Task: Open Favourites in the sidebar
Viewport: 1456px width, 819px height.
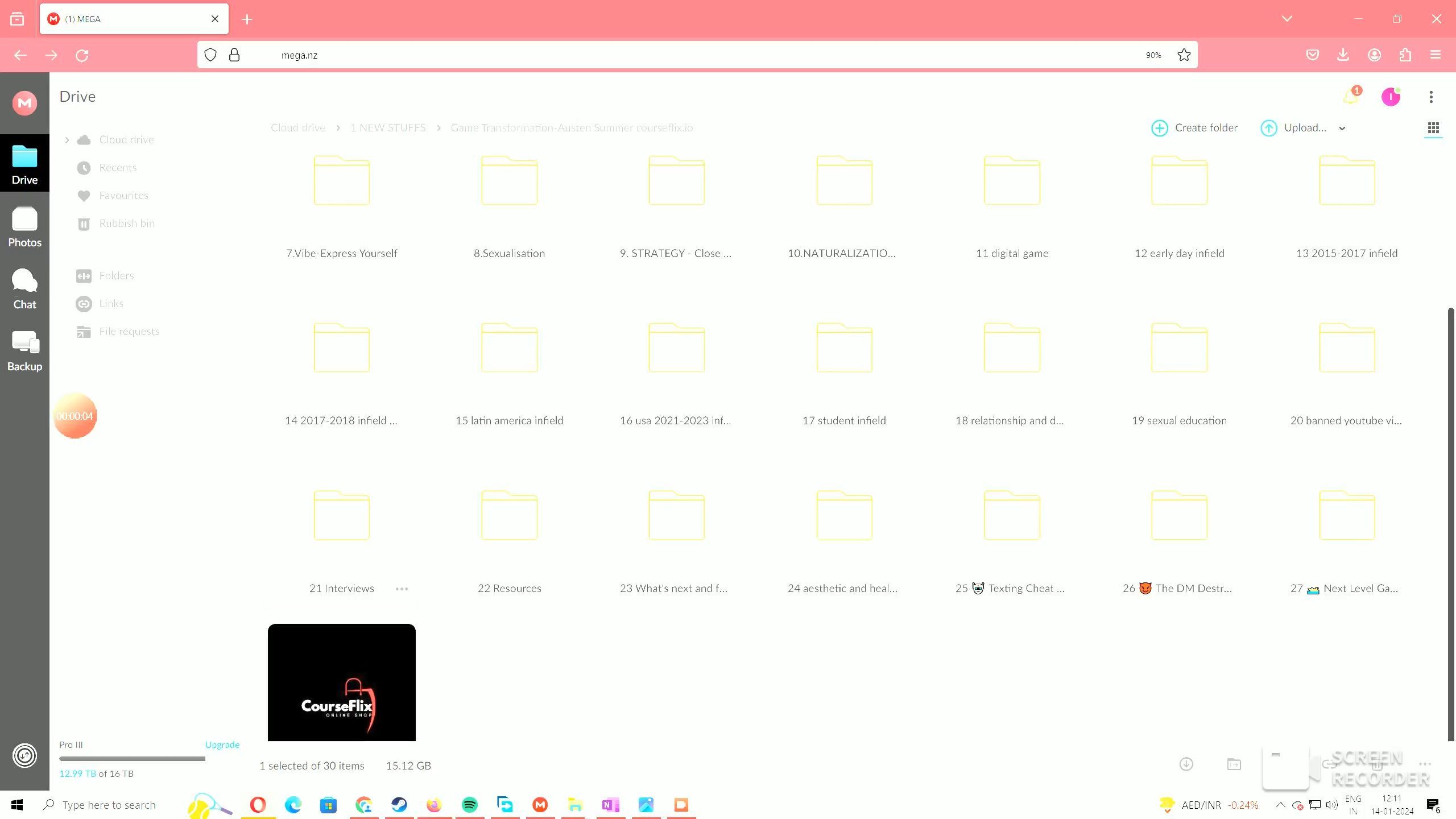Action: (x=123, y=196)
